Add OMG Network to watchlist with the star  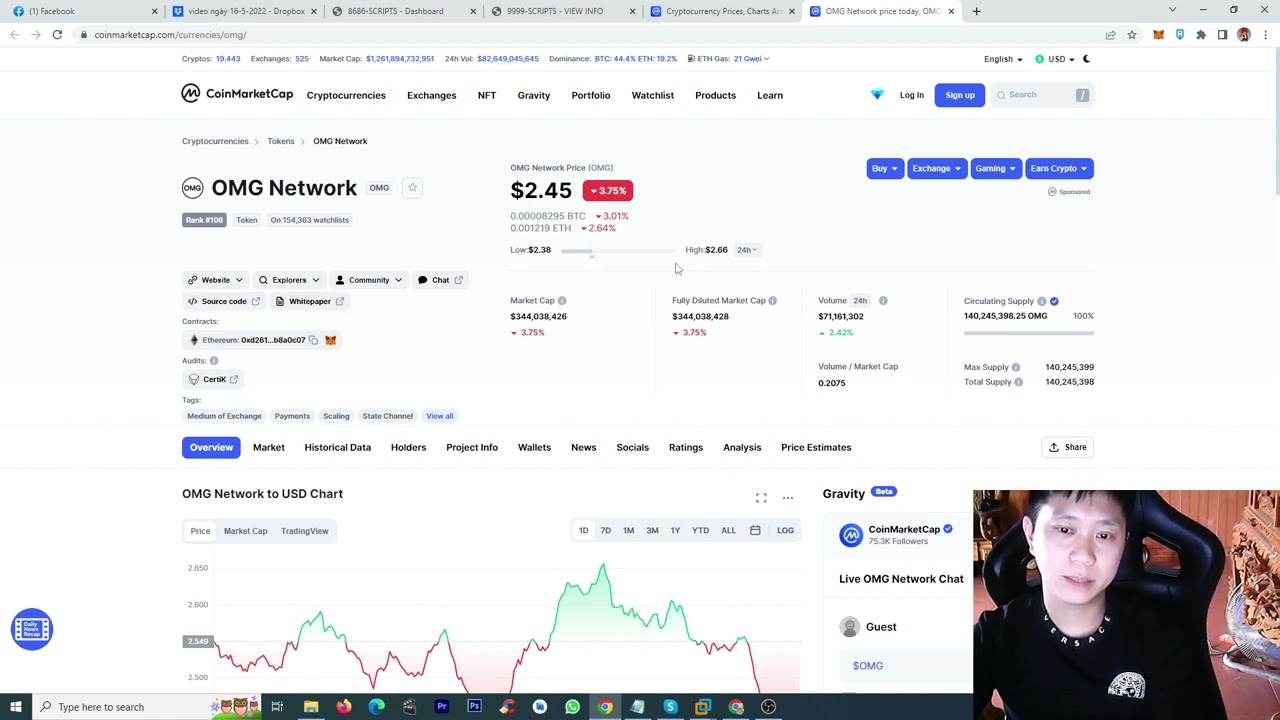point(412,188)
